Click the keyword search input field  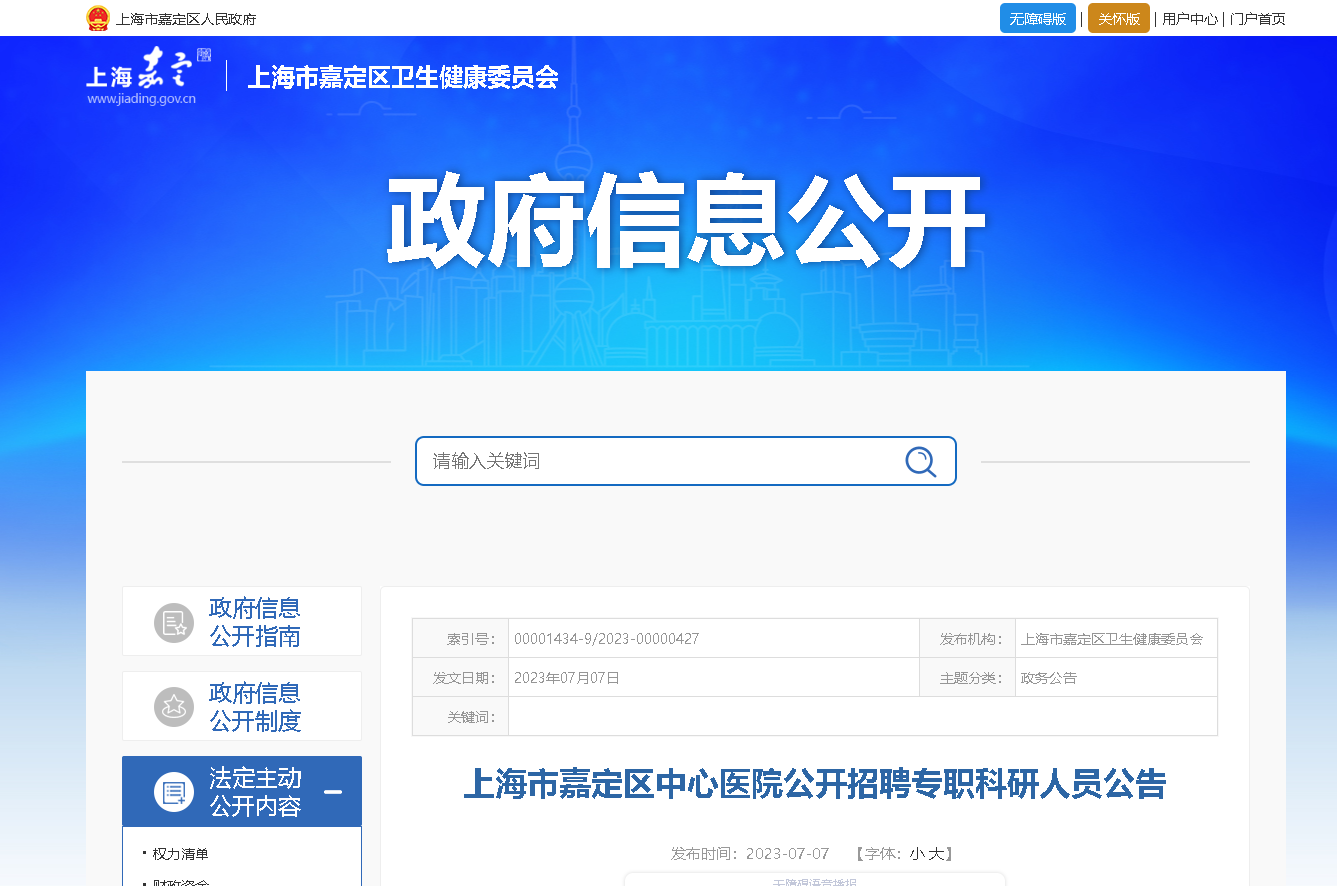coord(660,461)
